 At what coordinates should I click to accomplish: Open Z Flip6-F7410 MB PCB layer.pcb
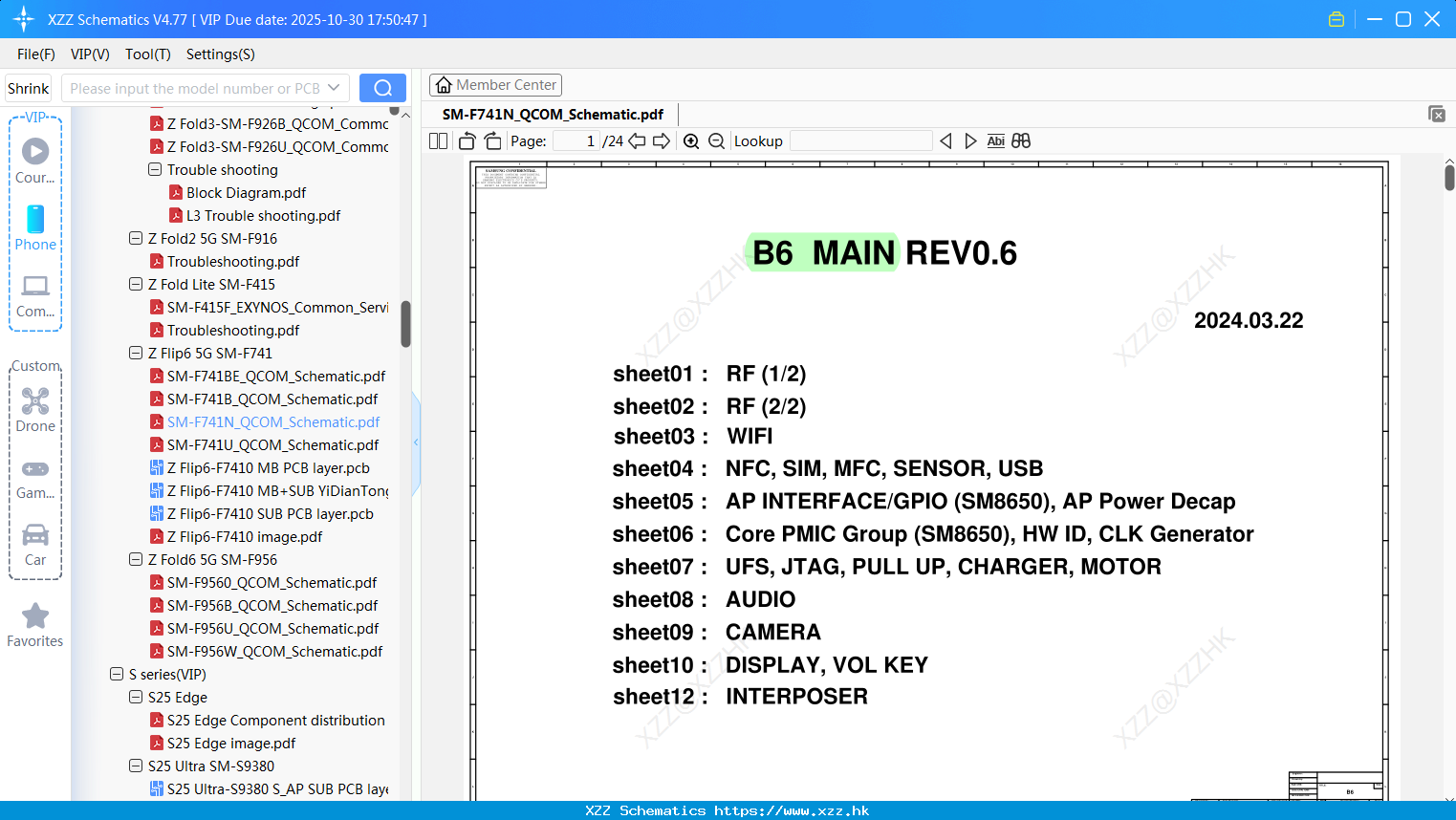click(268, 467)
